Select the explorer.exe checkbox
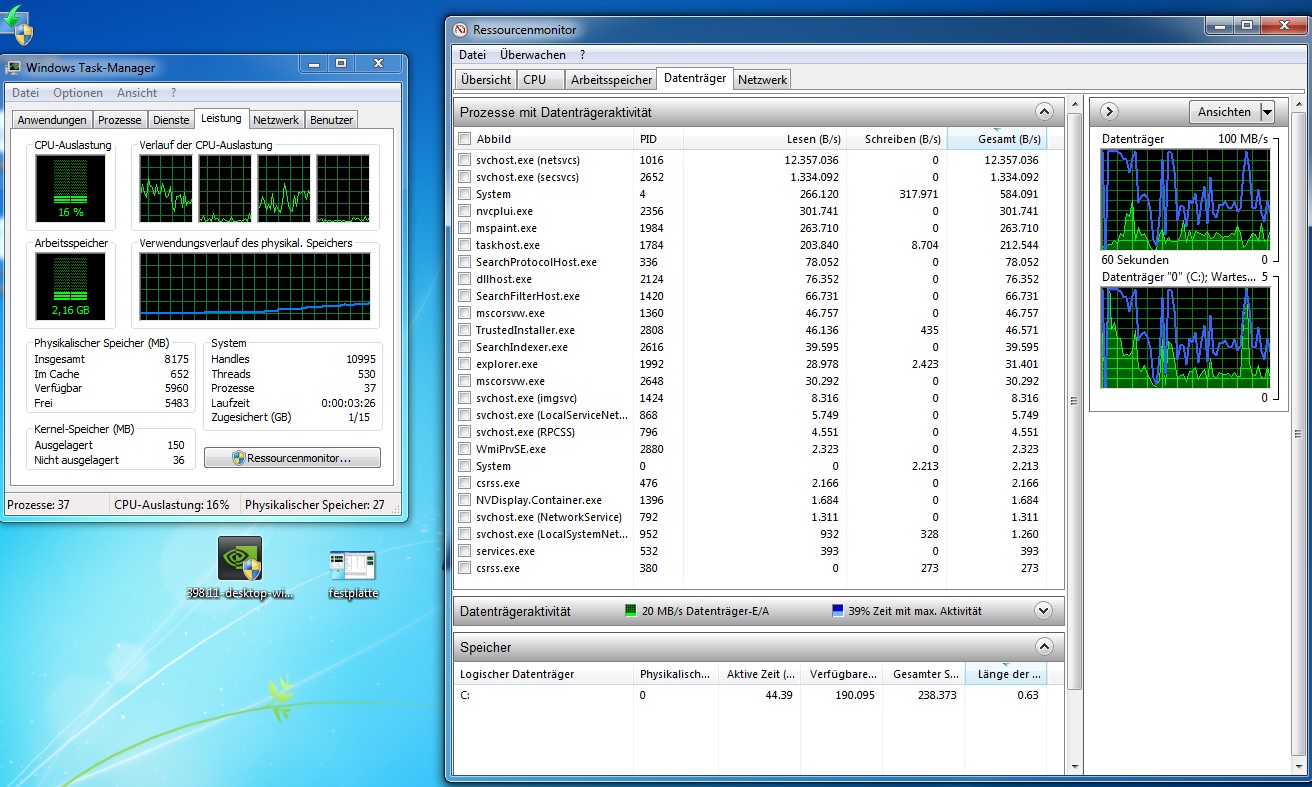1312x787 pixels. pos(464,364)
